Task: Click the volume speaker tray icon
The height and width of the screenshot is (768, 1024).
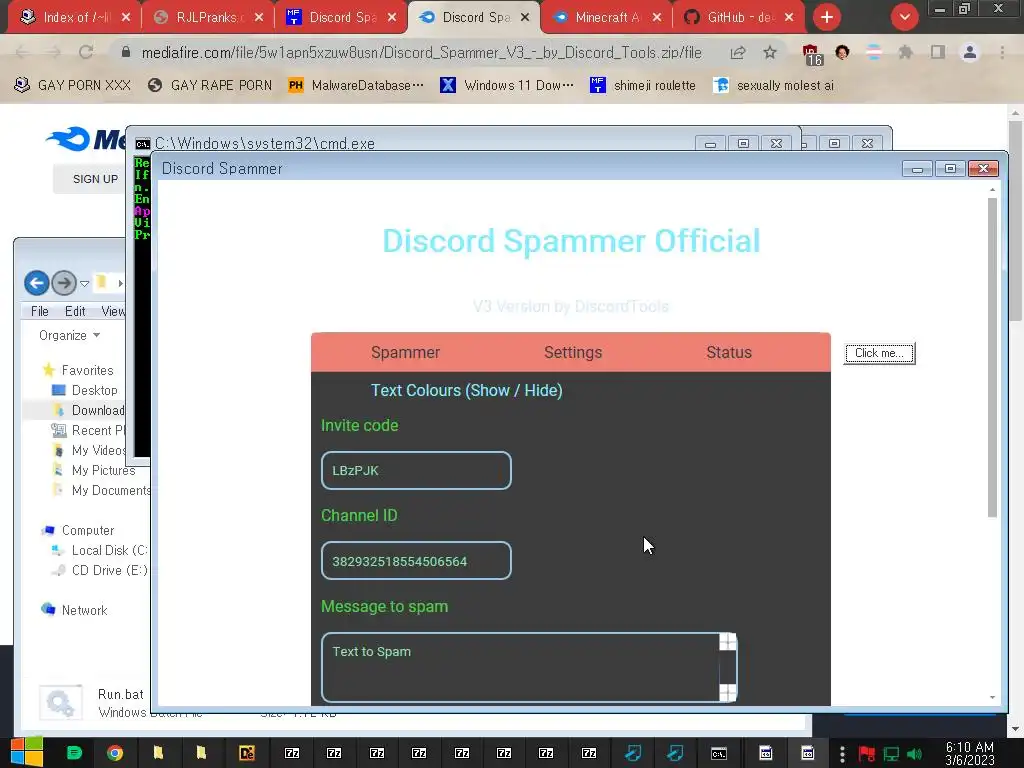Action: coord(915,754)
